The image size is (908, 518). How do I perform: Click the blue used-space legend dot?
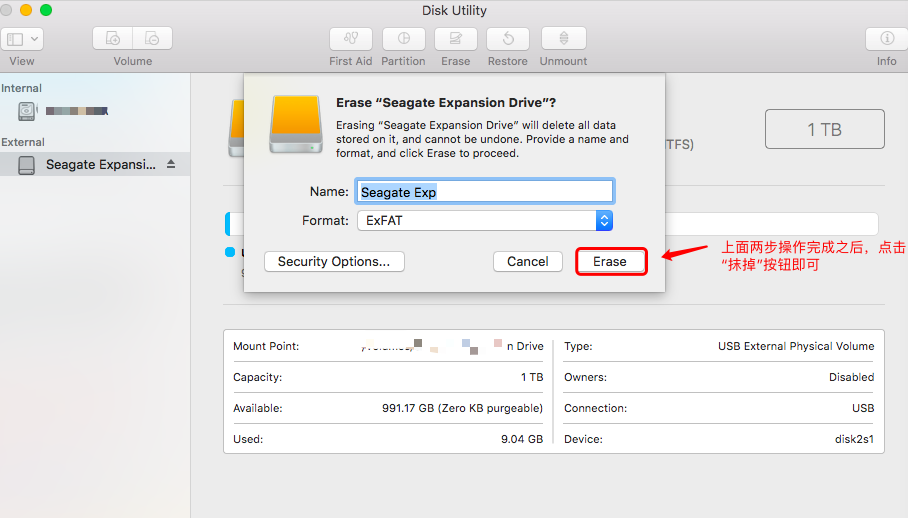230,252
